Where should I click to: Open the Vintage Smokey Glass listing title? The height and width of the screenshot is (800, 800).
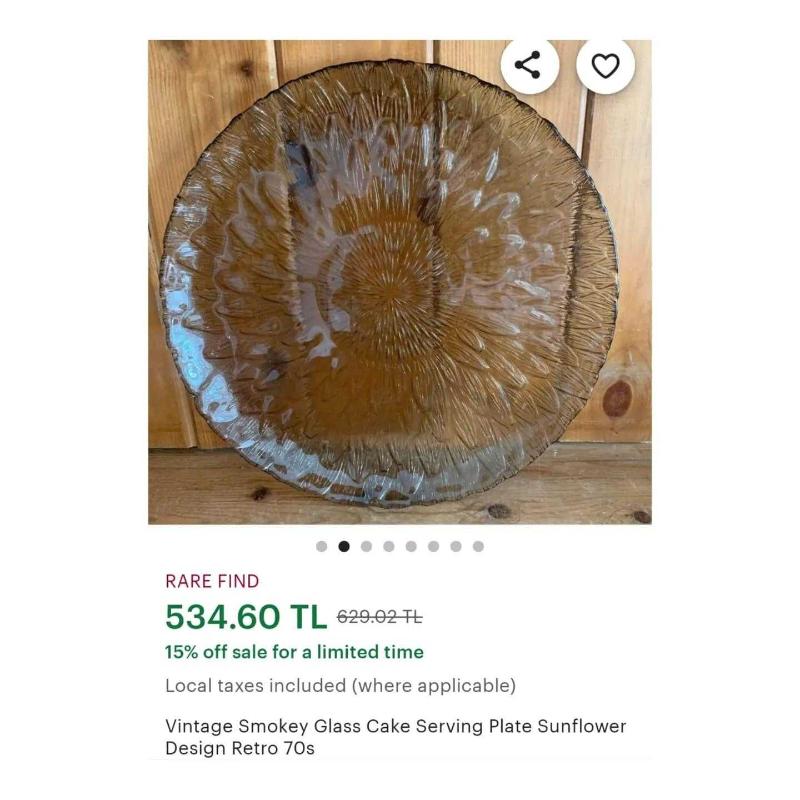(x=395, y=737)
